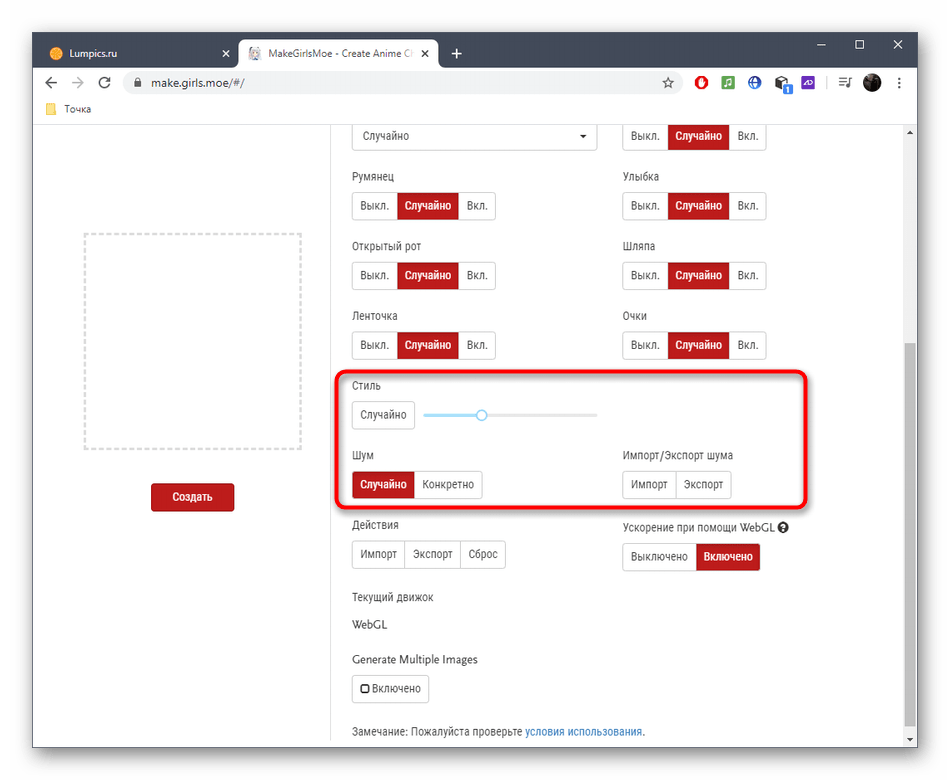950x780 pixels.
Task: Open the условия использования link
Action: click(x=583, y=732)
